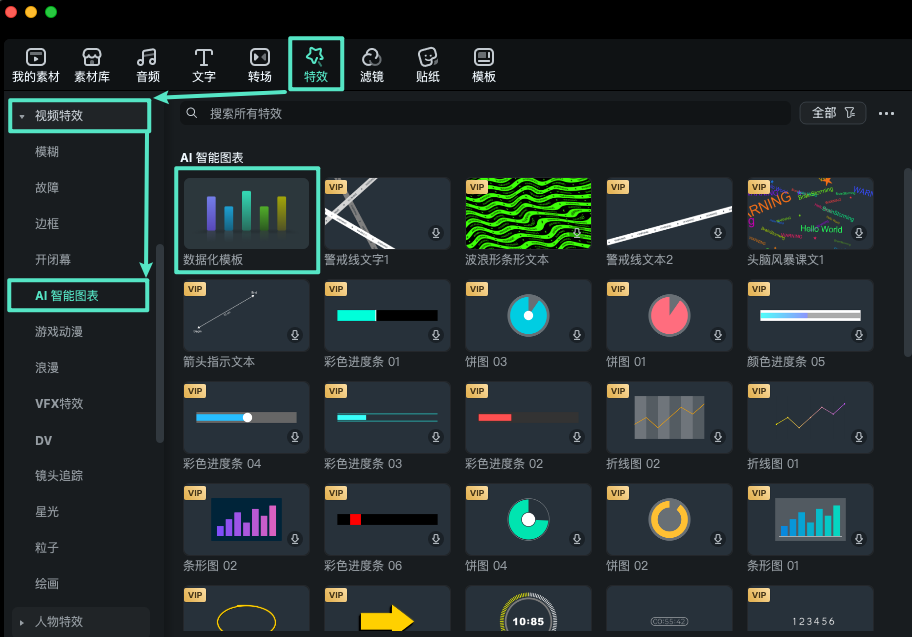Viewport: 912px width, 637px height.
Task: Download the 彩色进度条 06 effect
Action: [x=436, y=539]
